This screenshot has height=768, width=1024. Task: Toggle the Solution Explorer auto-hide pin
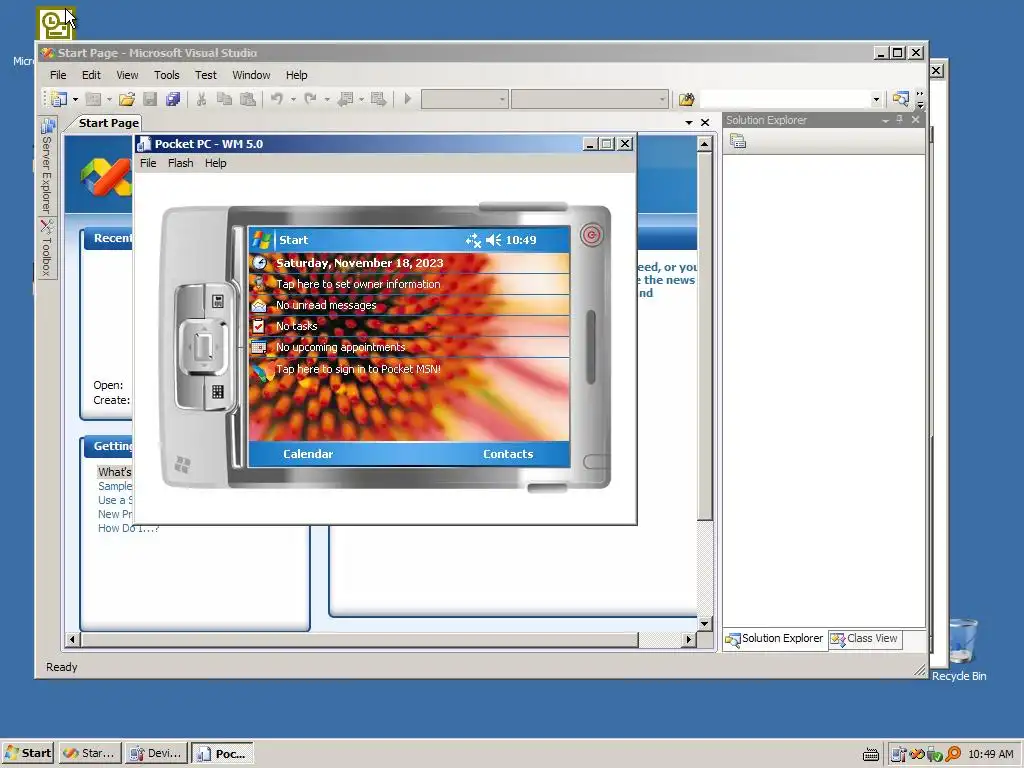tap(900, 120)
